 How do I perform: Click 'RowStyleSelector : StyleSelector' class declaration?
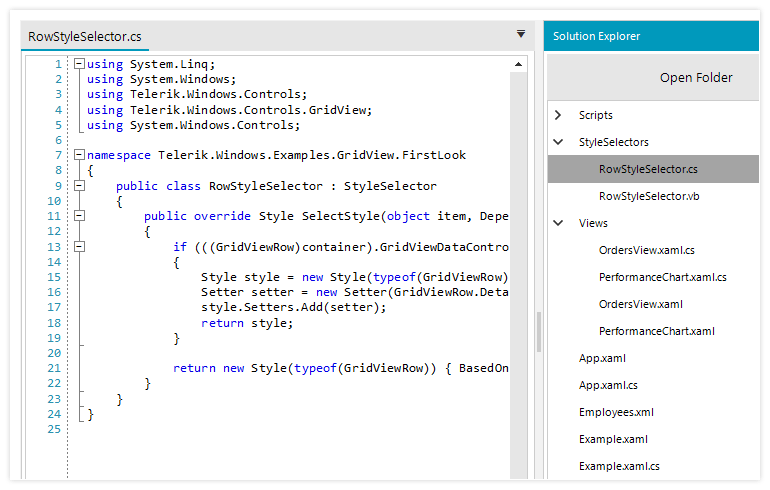323,186
